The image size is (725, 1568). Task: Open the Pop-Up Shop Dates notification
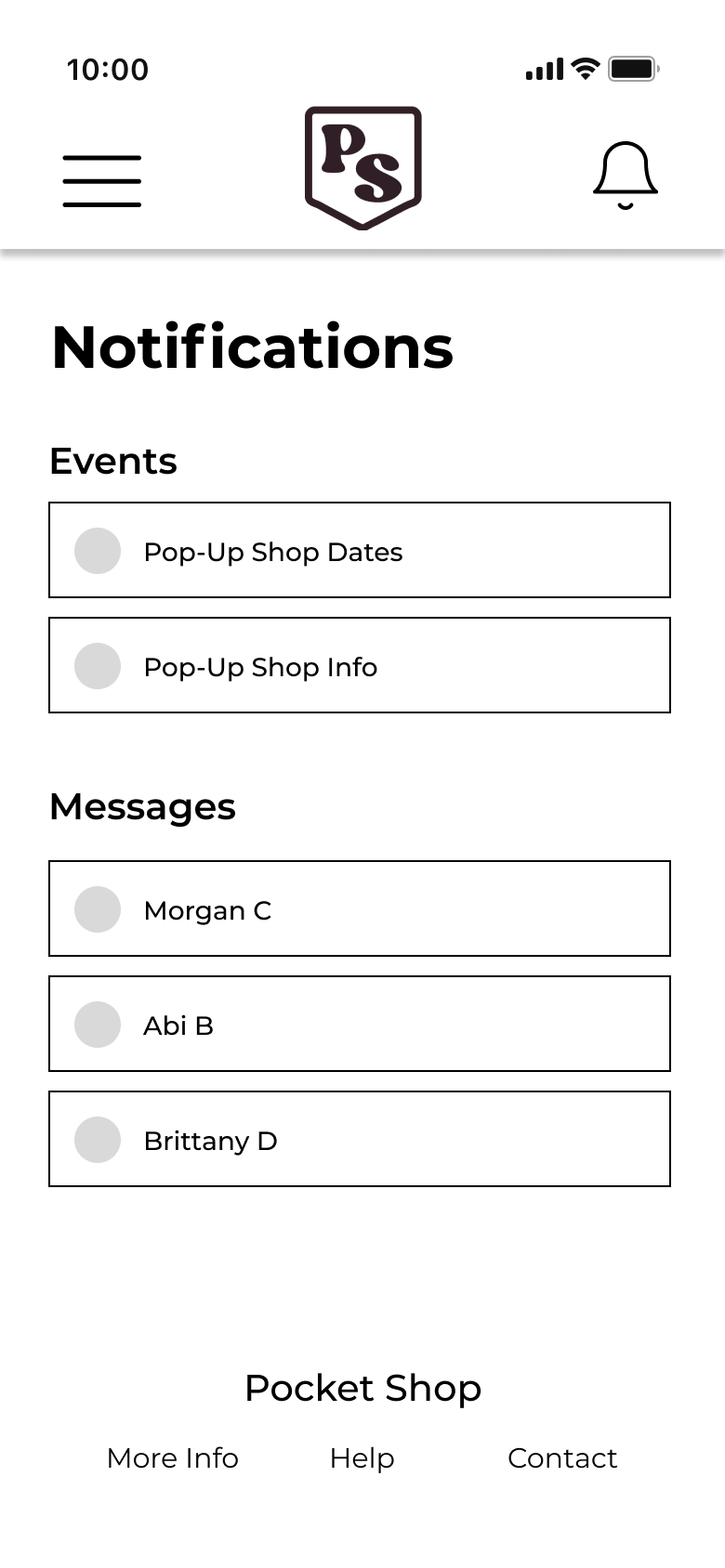point(360,550)
